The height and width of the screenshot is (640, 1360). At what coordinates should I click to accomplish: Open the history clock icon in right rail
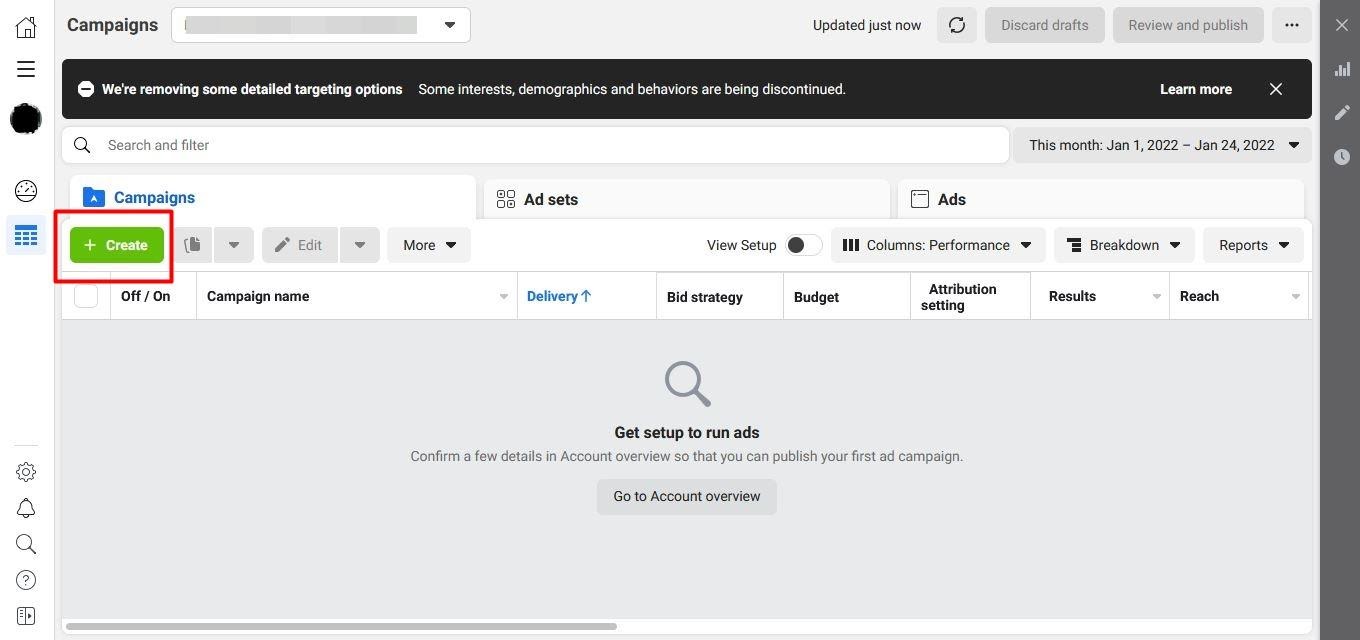coord(1342,157)
